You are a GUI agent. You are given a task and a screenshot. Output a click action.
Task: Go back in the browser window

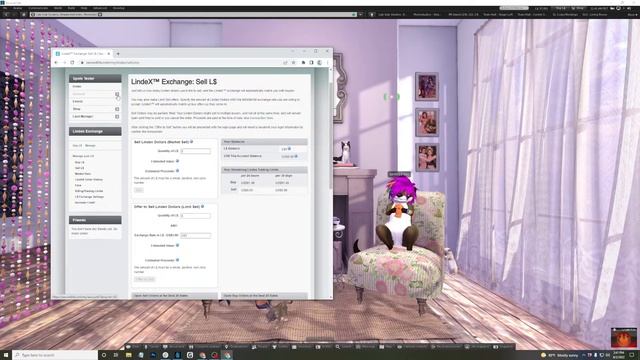click(x=56, y=62)
